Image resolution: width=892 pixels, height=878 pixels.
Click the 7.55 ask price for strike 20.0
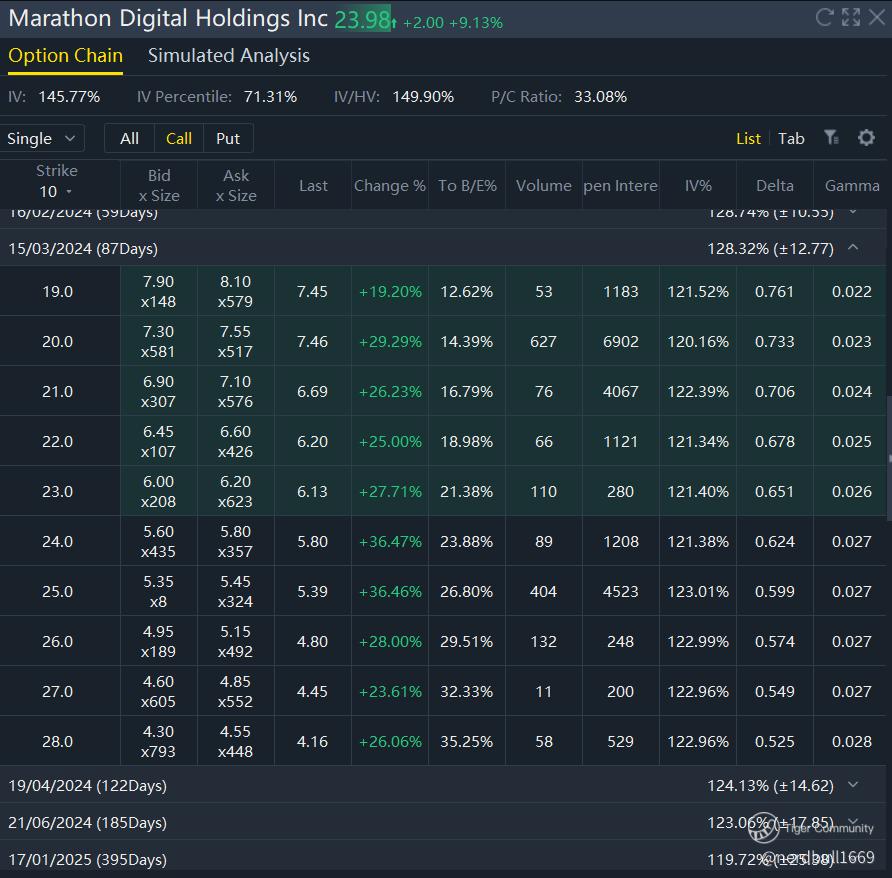(236, 332)
